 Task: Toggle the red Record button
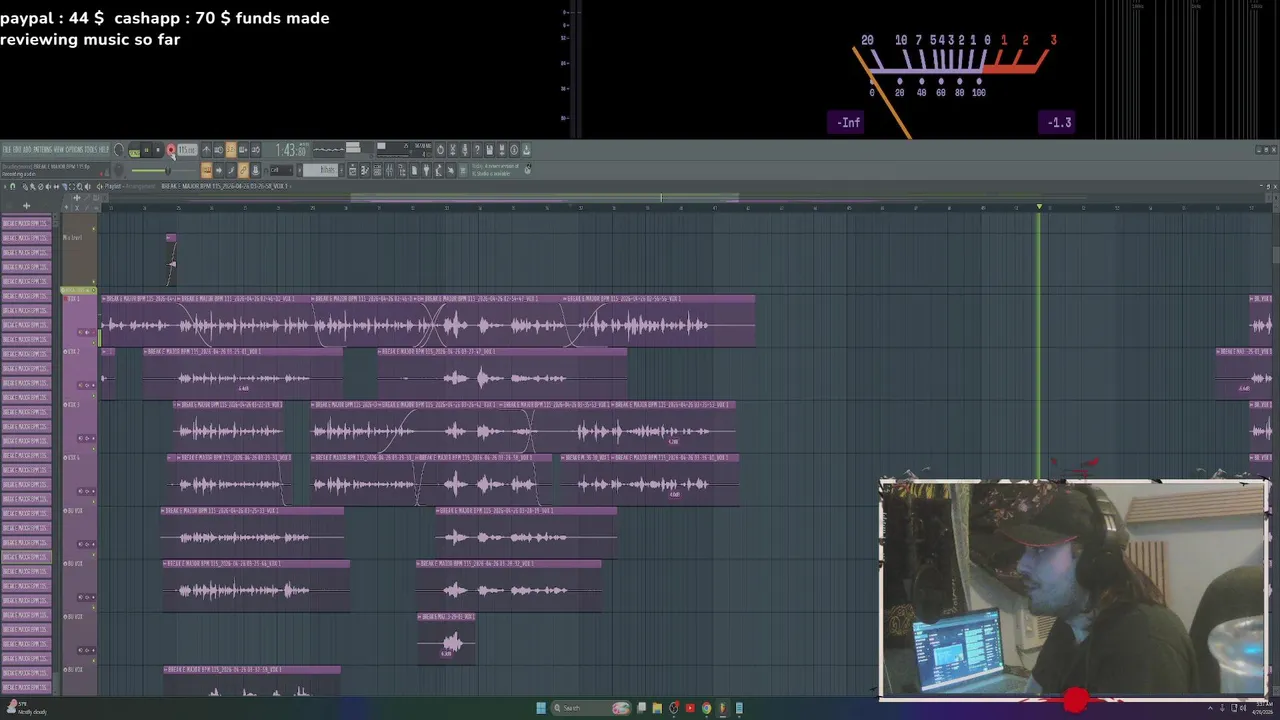pos(171,150)
